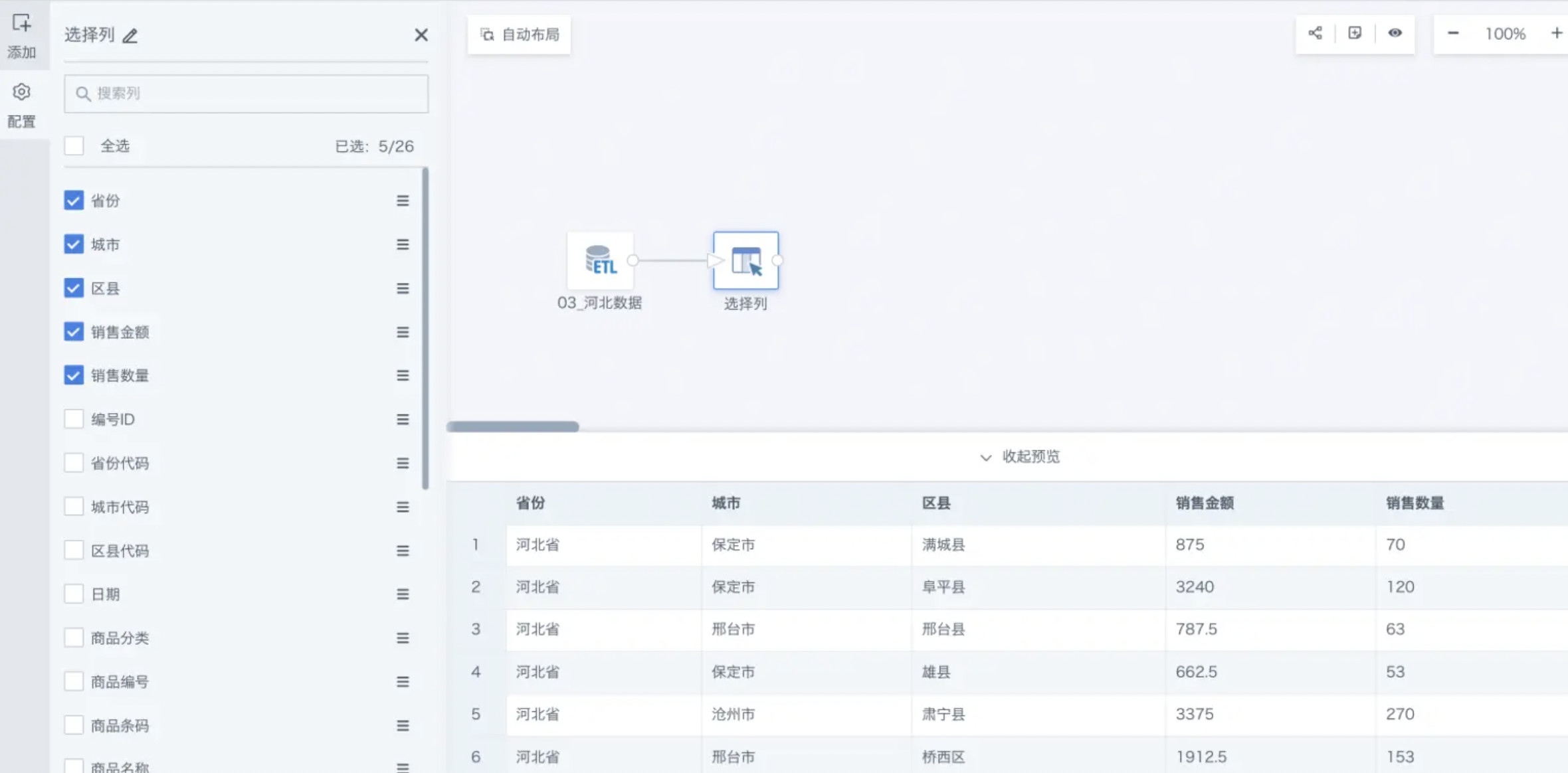Click the share icon in top toolbar
The image size is (1568, 773).
coord(1315,33)
